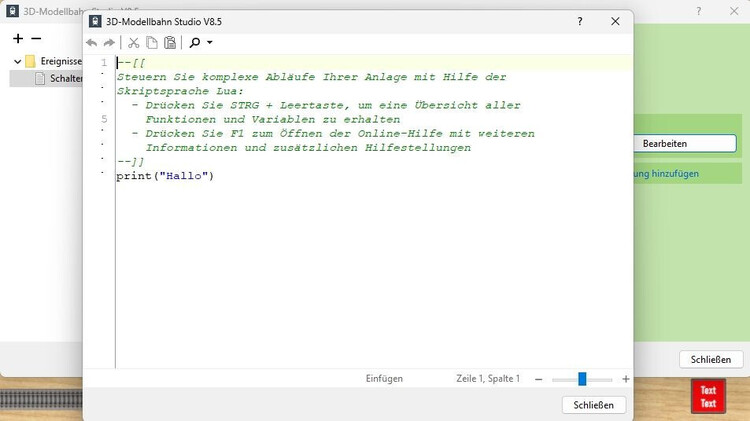This screenshot has height=421, width=750.
Task: Click Schließen button in script editor
Action: [594, 405]
